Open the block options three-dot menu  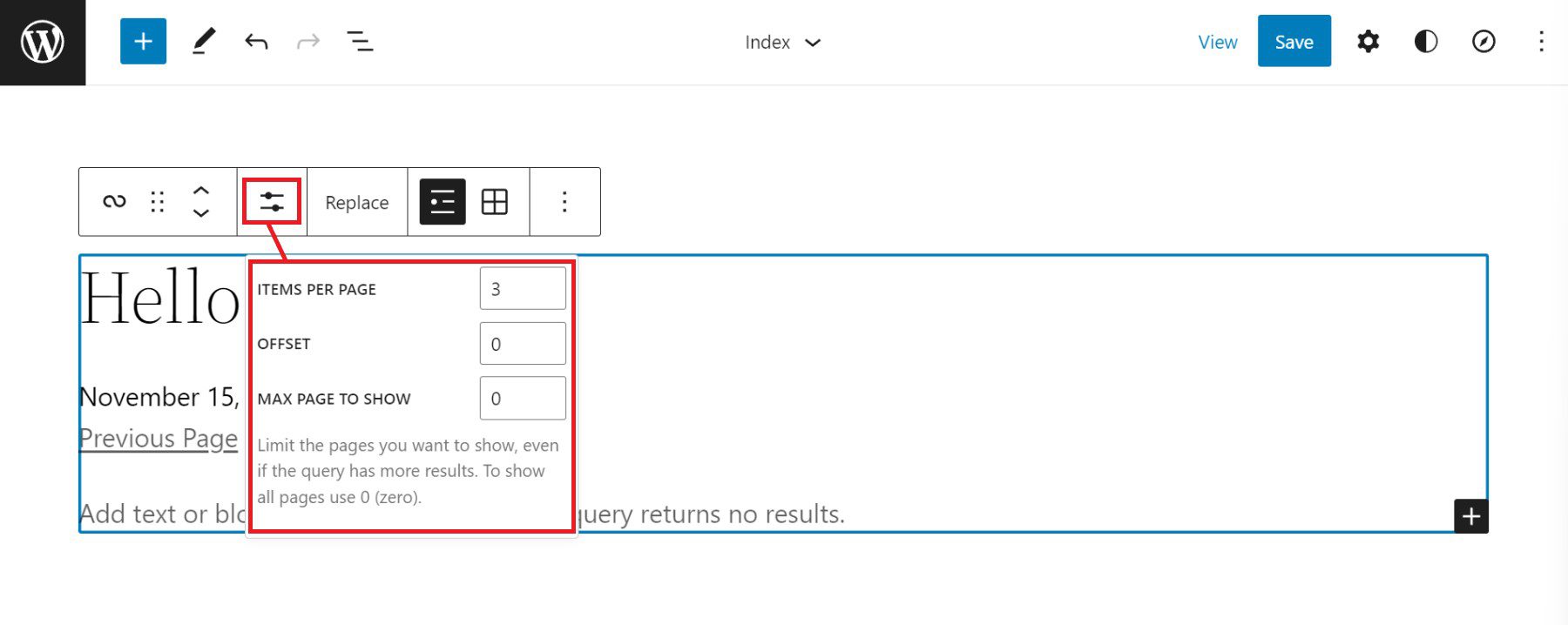pyautogui.click(x=564, y=201)
